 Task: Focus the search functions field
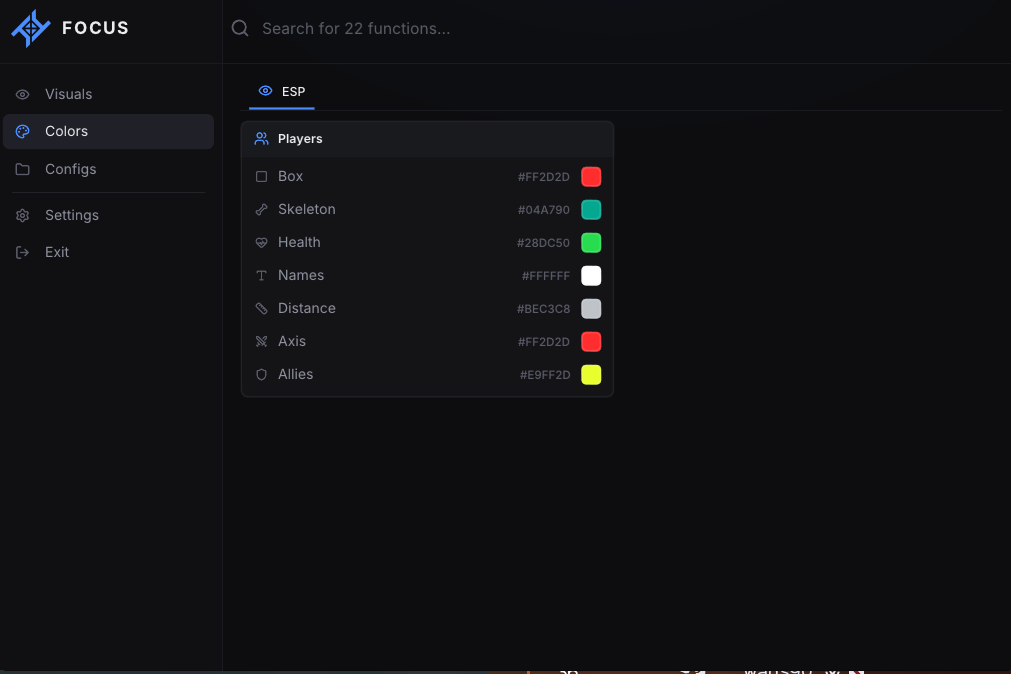[619, 28]
